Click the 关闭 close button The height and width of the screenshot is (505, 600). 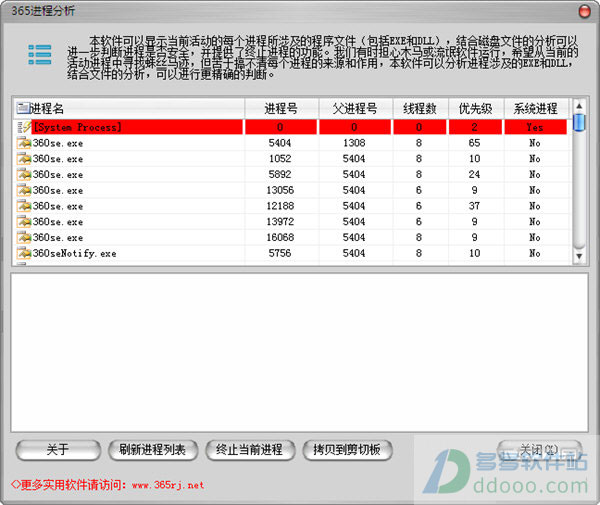pyautogui.click(x=540, y=450)
